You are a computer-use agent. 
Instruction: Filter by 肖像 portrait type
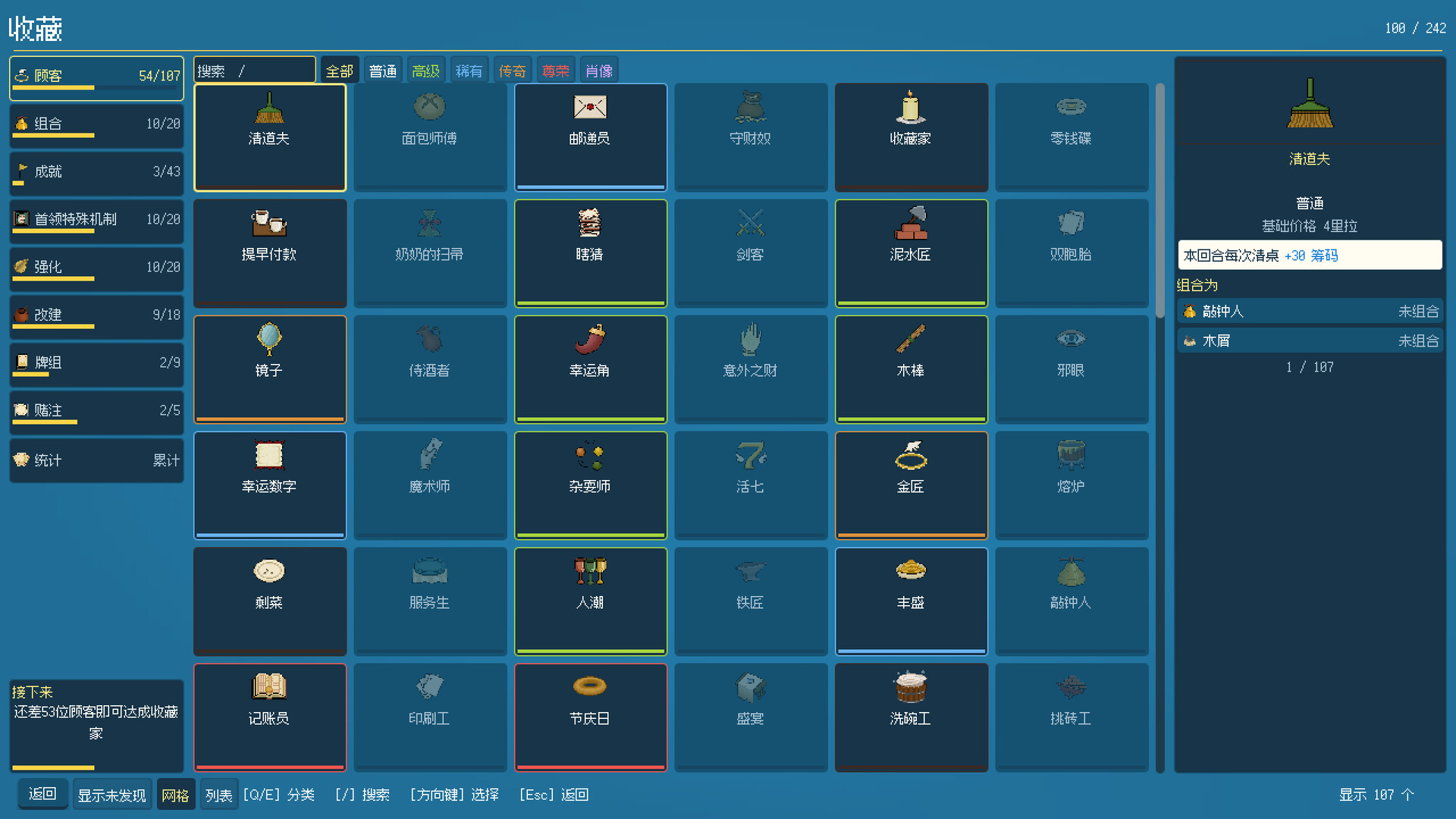tap(599, 71)
